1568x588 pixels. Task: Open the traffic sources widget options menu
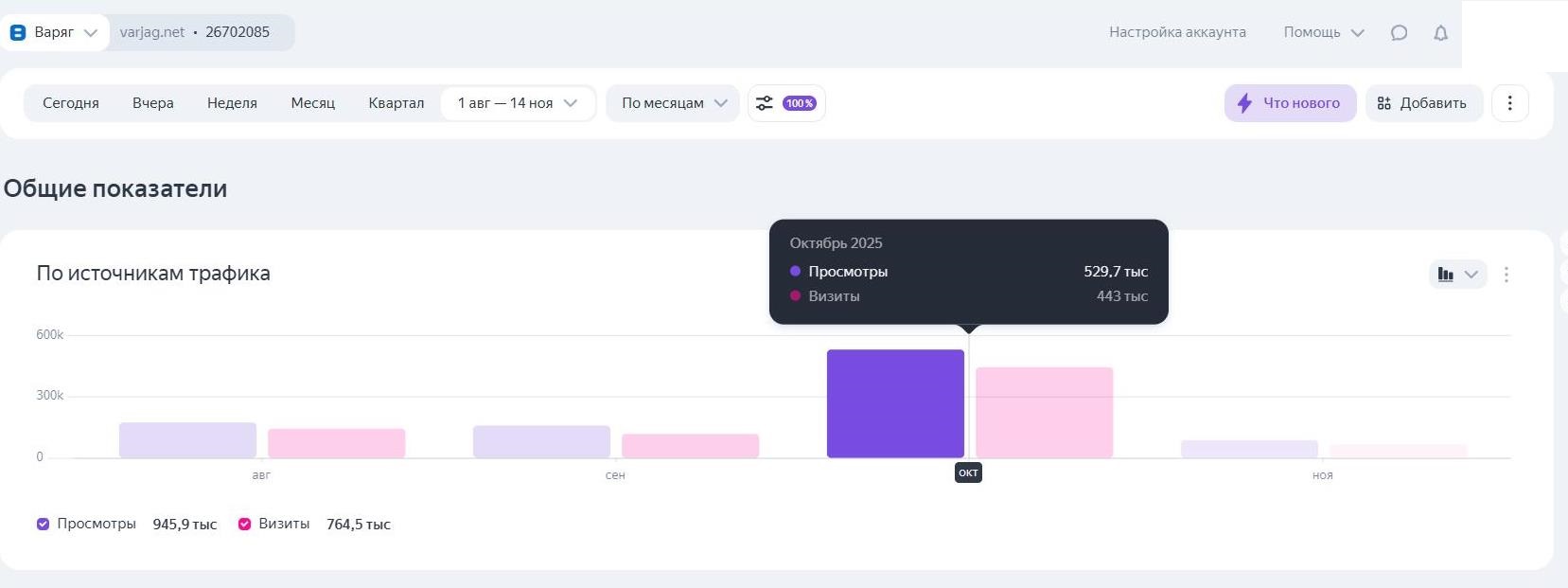pyautogui.click(x=1506, y=275)
